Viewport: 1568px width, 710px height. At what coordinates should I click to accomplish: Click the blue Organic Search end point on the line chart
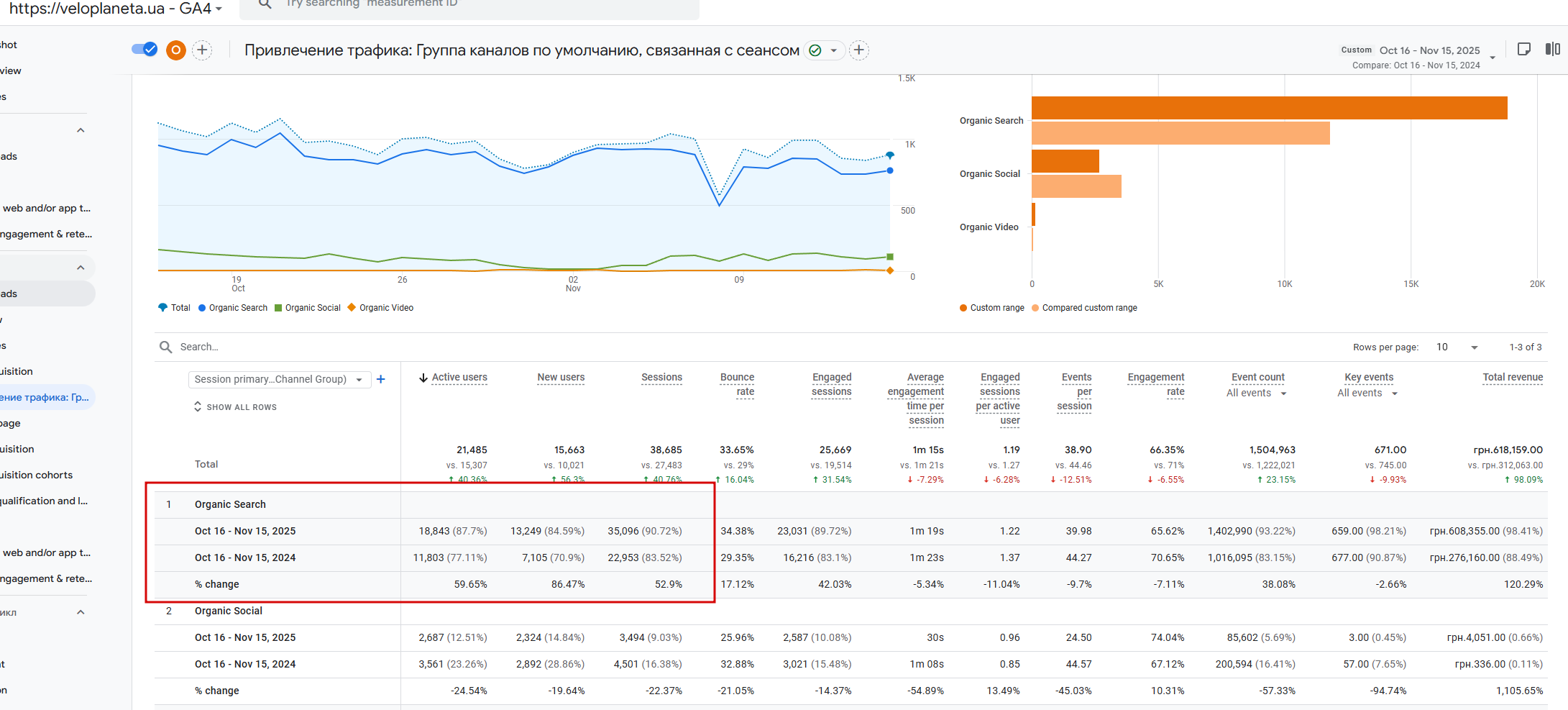pyautogui.click(x=890, y=170)
